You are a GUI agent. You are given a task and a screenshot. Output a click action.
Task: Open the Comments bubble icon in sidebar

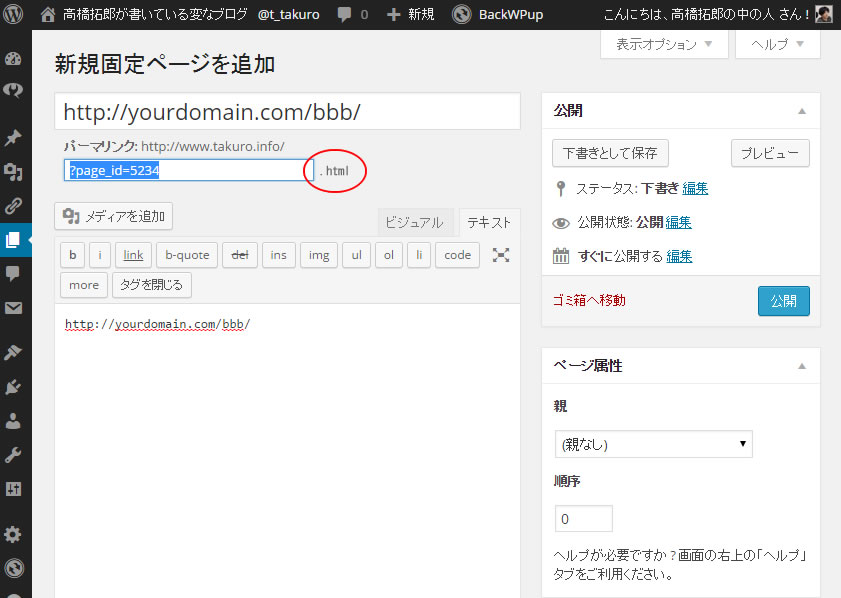[x=13, y=273]
